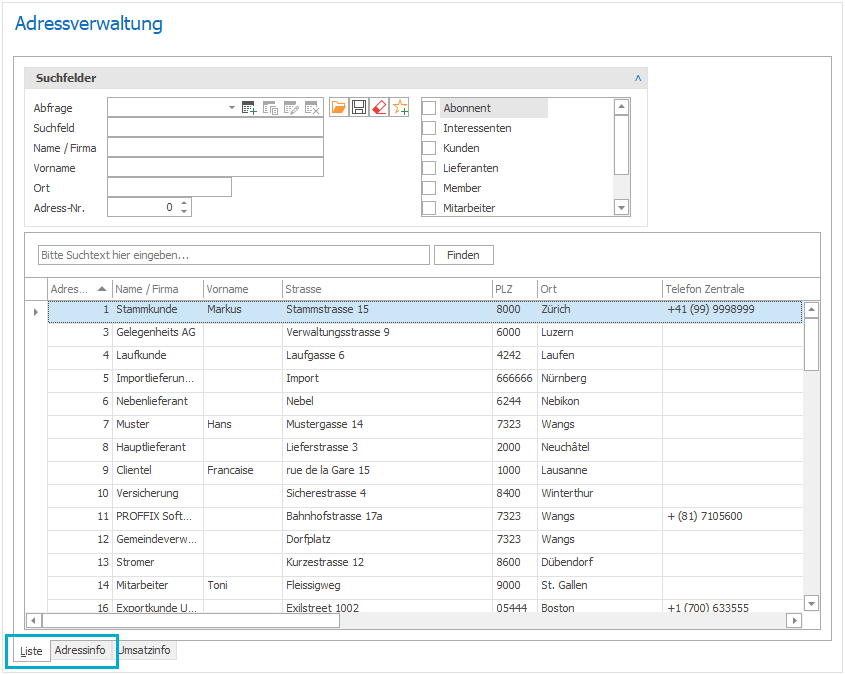The image size is (845, 675).
Task: Switch to the Liste tab
Action: click(31, 651)
